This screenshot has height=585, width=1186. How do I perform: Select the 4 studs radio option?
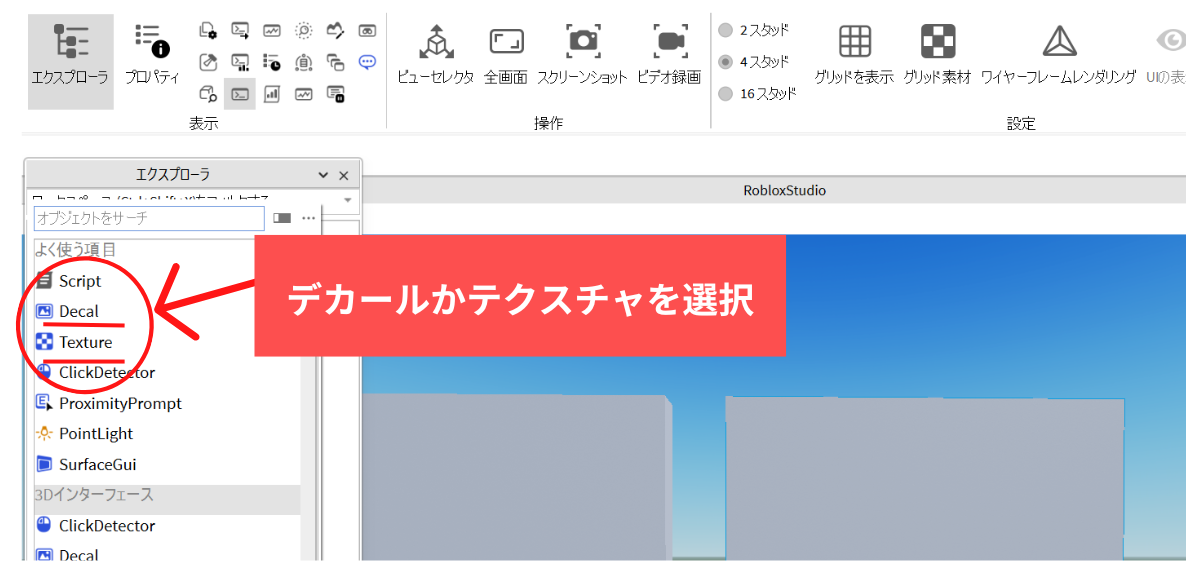click(726, 62)
